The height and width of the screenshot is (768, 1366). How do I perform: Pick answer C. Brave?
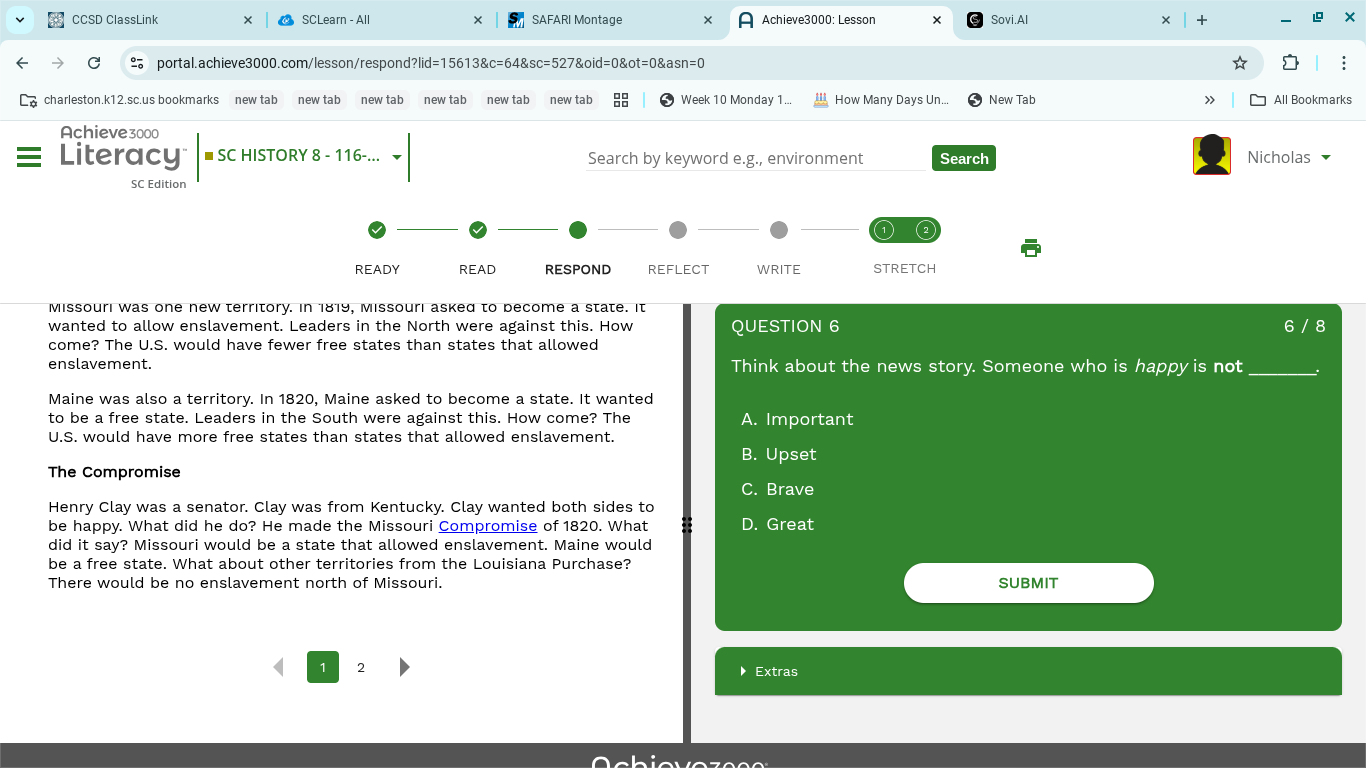[x=778, y=489]
